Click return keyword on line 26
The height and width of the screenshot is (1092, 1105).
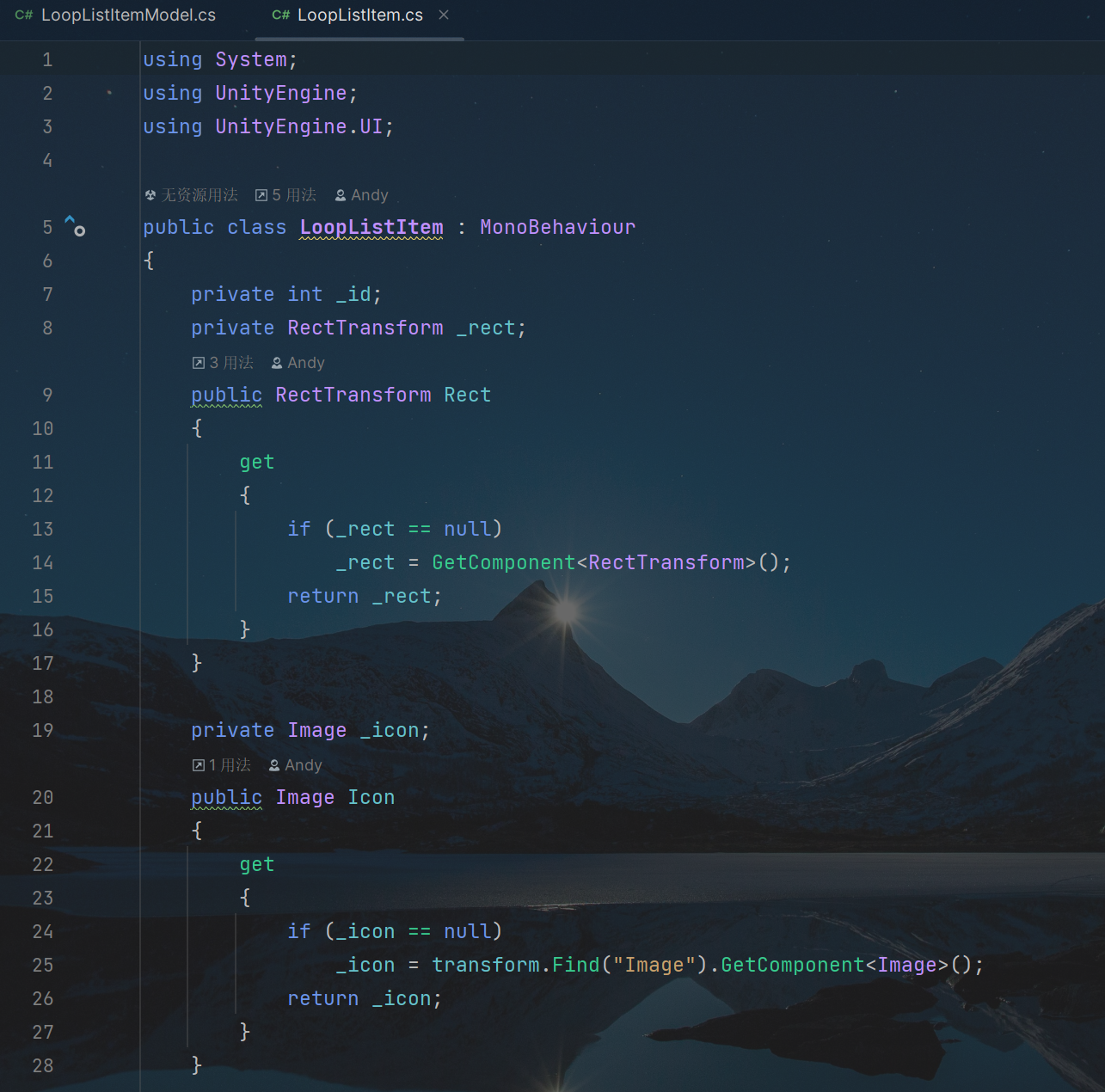pyautogui.click(x=323, y=998)
